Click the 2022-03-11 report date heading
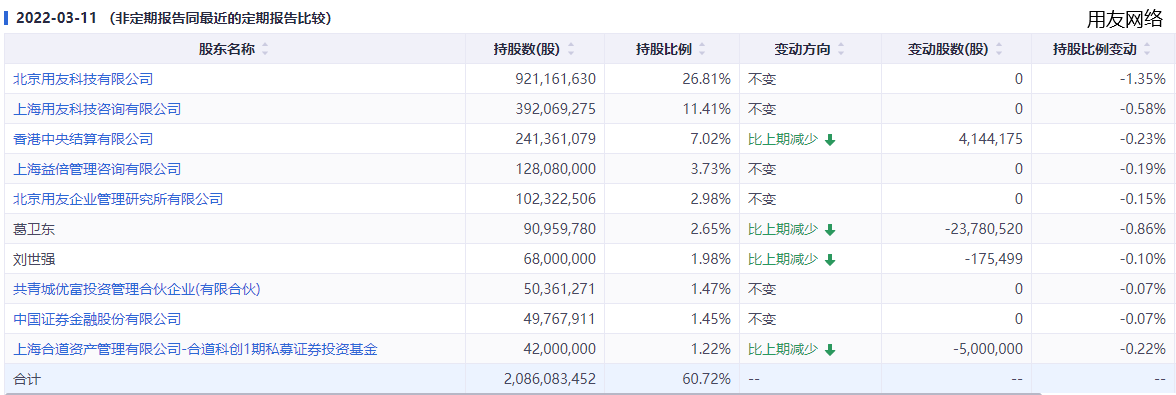 point(57,19)
